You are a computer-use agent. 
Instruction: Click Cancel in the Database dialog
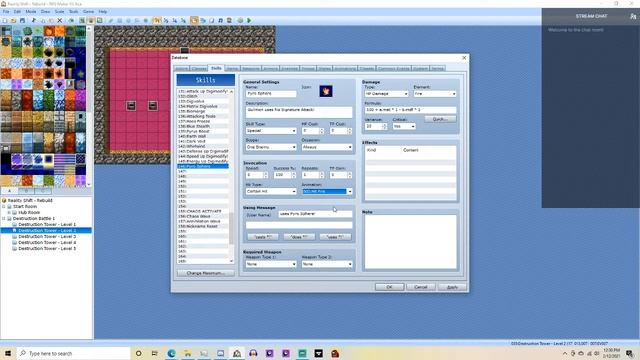tap(420, 287)
